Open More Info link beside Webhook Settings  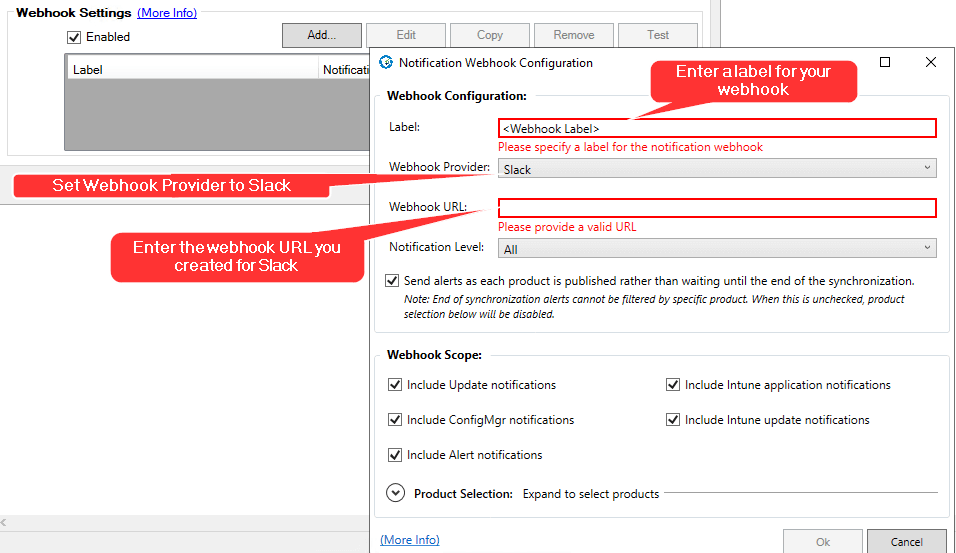click(167, 13)
